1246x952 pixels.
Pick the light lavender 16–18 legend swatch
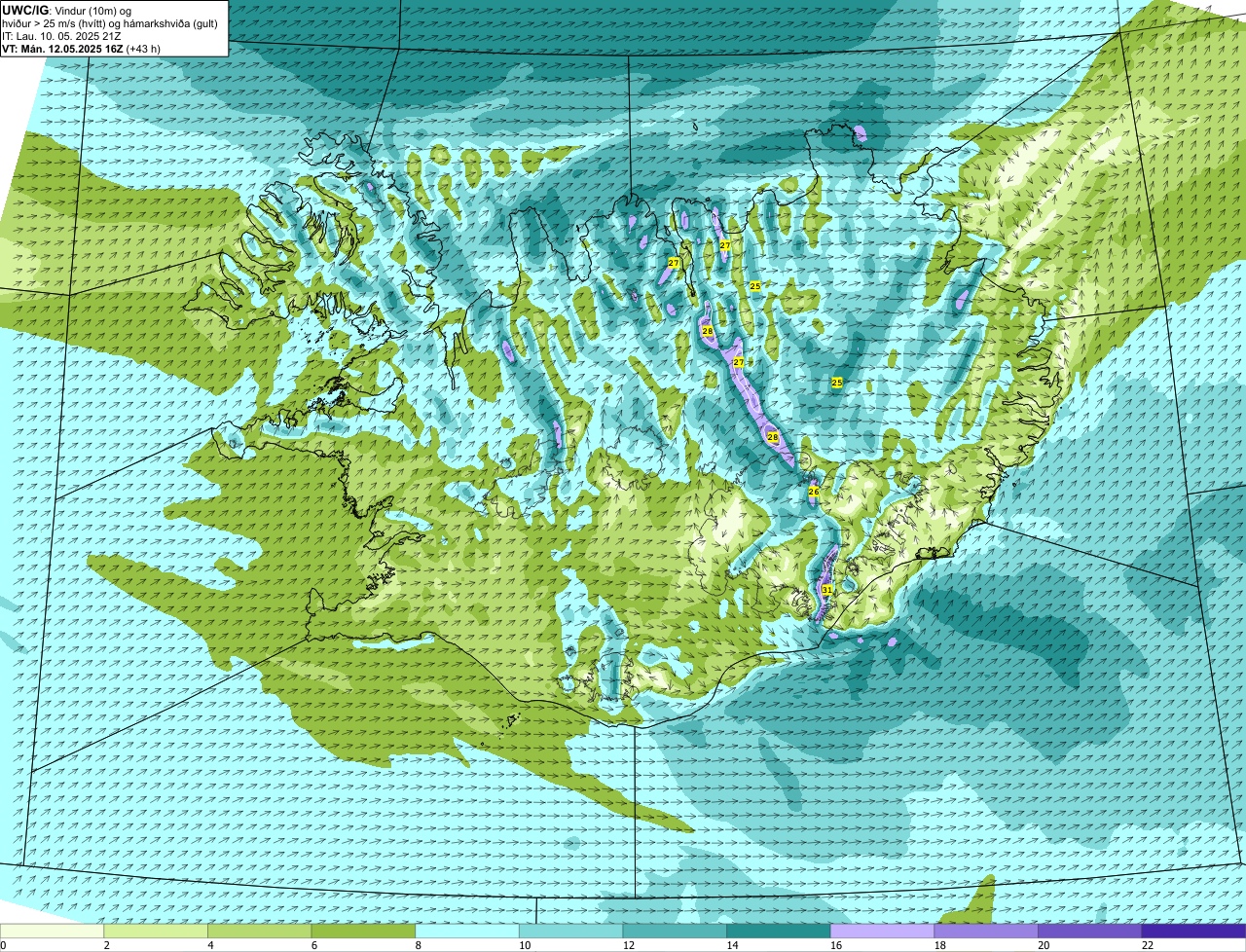[x=882, y=931]
